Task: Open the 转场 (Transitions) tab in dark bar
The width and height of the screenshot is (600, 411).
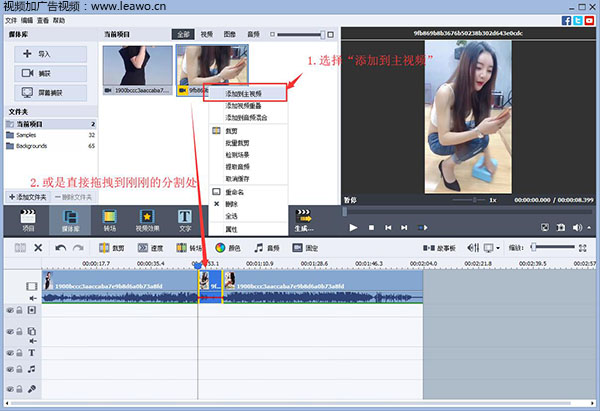Action: pos(109,220)
